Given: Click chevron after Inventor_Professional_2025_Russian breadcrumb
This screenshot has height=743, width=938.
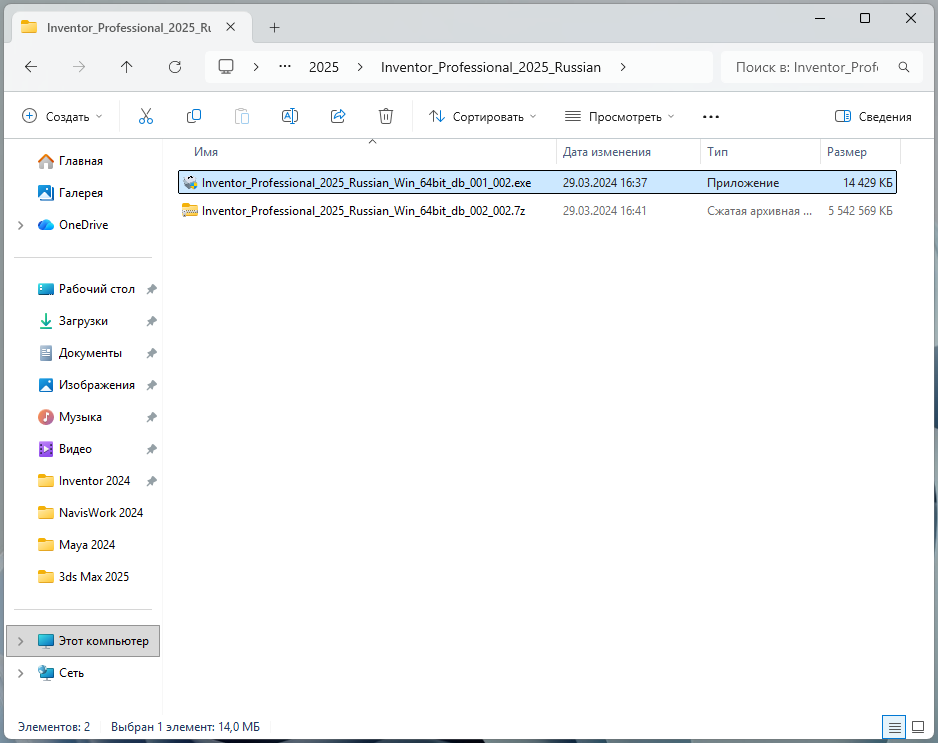Looking at the screenshot, I should (623, 67).
